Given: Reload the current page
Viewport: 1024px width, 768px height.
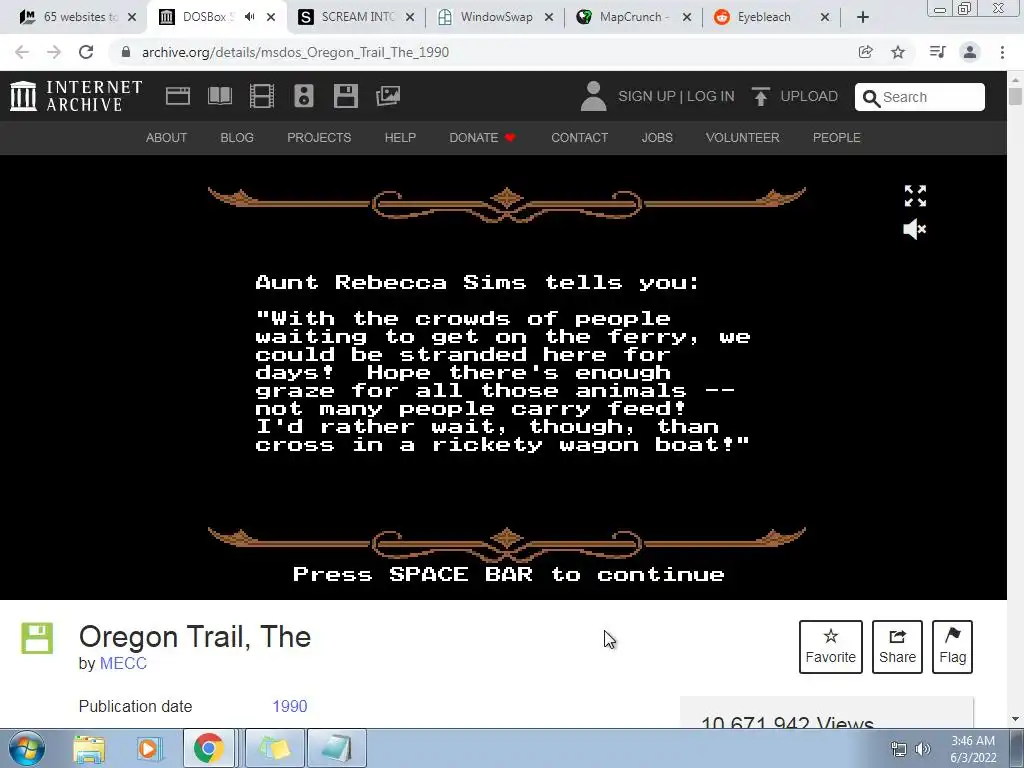Looking at the screenshot, I should pyautogui.click(x=86, y=52).
